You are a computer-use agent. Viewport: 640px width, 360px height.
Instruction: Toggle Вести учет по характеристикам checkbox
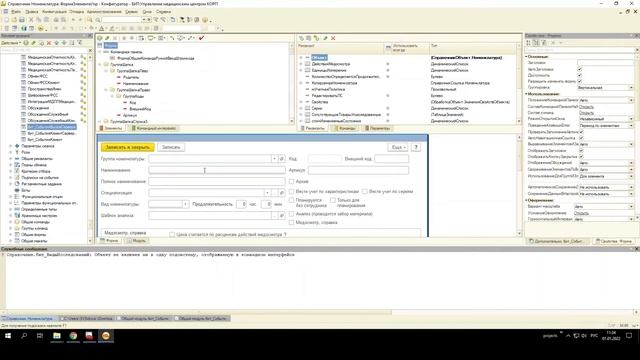[x=291, y=191]
